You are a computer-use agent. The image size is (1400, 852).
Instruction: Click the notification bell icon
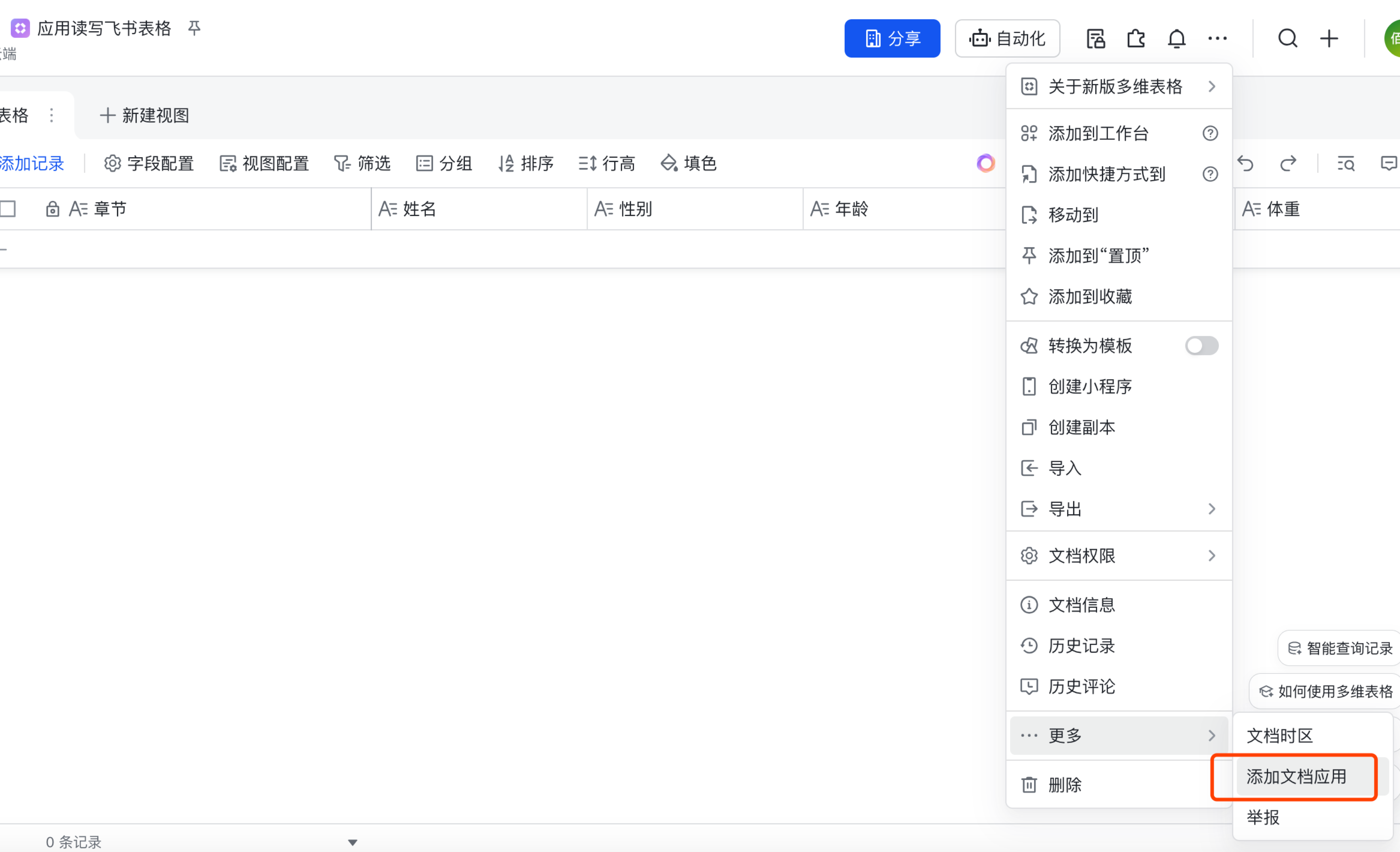pos(1176,39)
